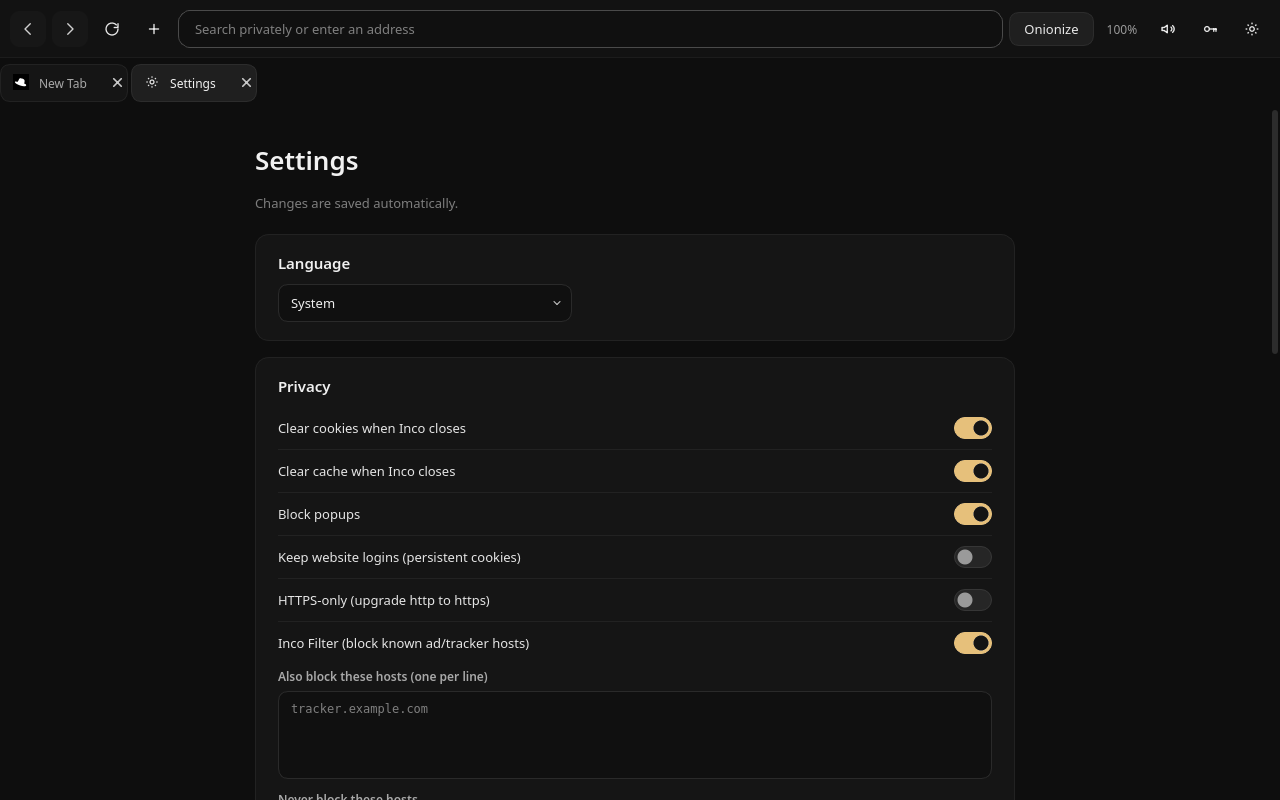
Task: Click the Onionize button
Action: coord(1051,29)
